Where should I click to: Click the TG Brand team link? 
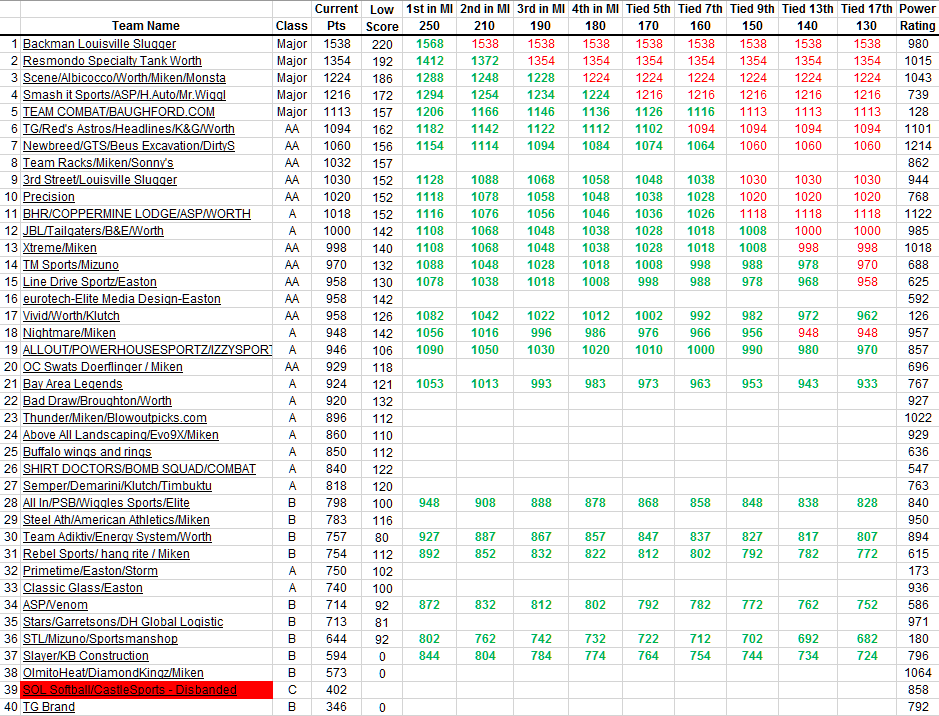[49, 707]
